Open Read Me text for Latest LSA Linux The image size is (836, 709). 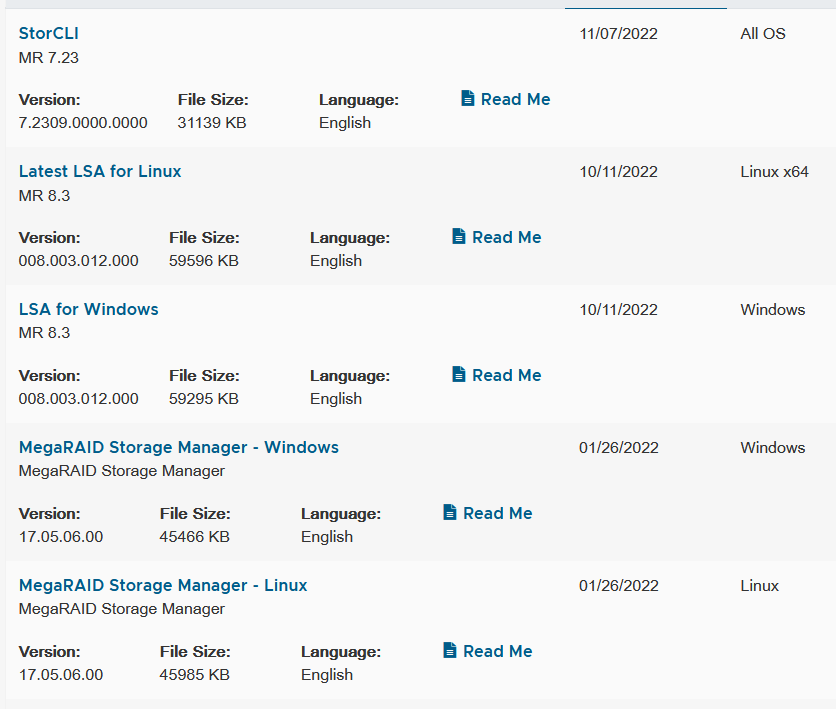pos(507,237)
